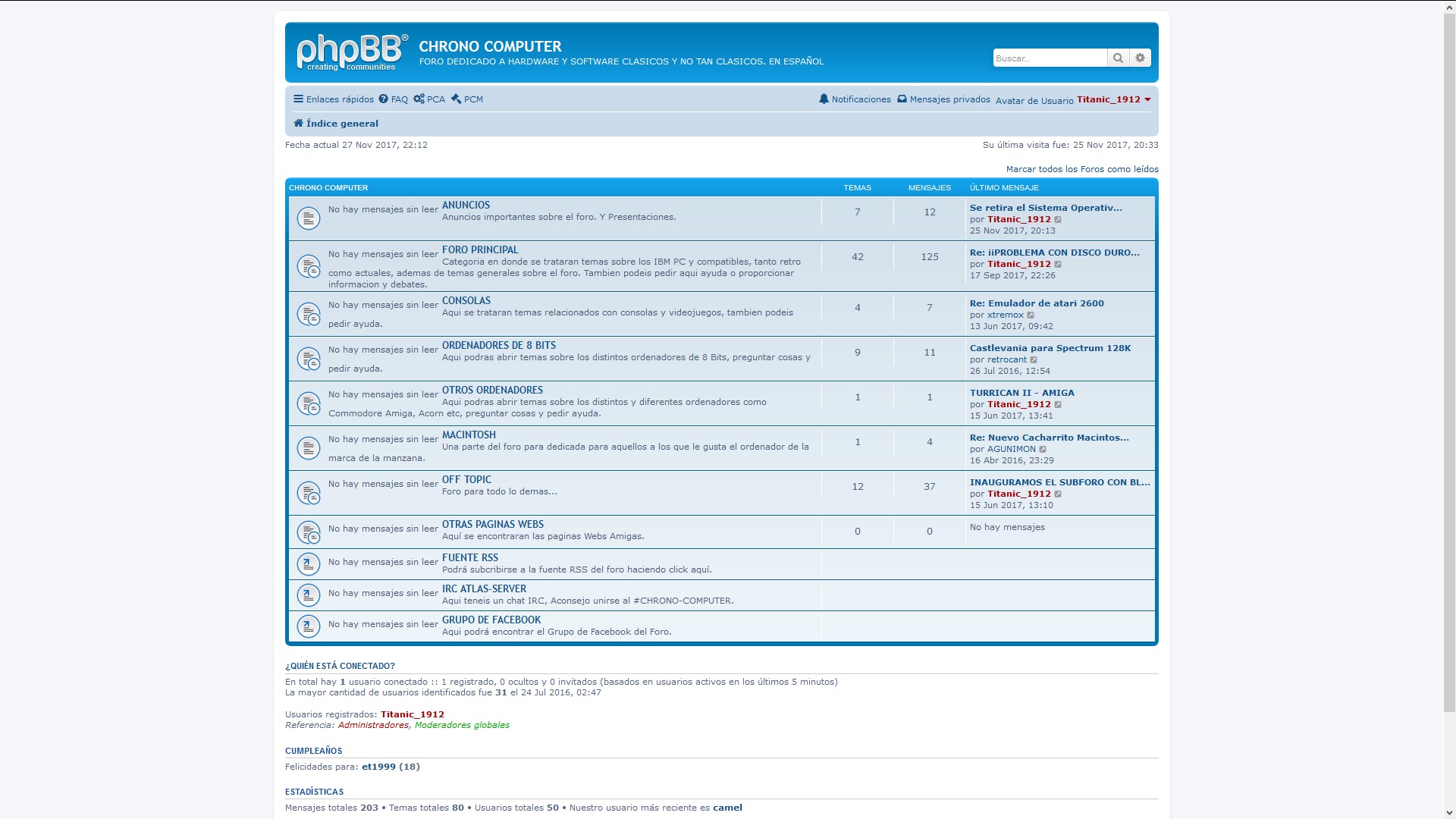The image size is (1456, 819).
Task: Click the home icon beside Índice general
Action: pyautogui.click(x=298, y=124)
